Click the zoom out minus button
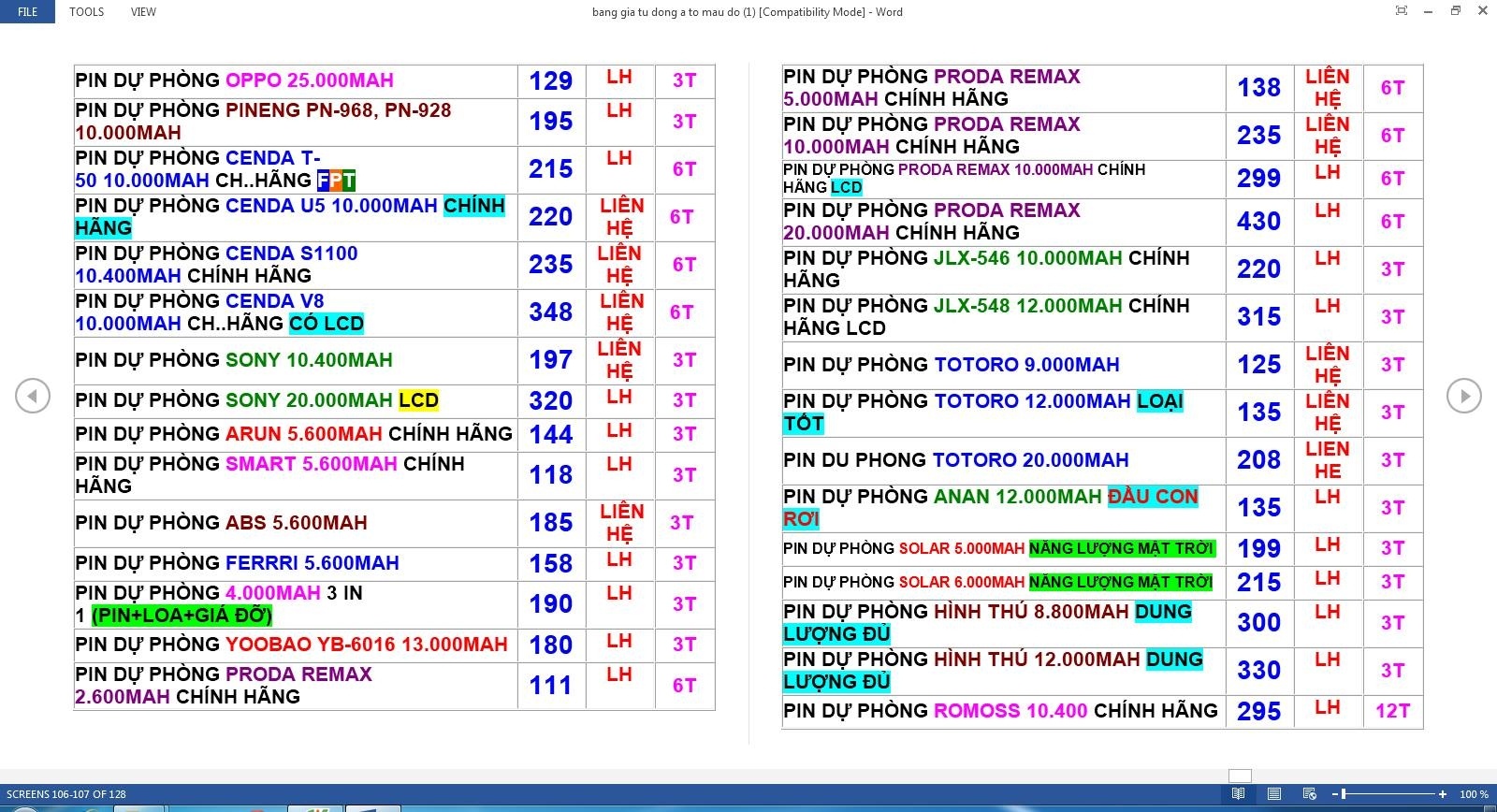Viewport: 1497px width, 812px height. pos(1335,794)
